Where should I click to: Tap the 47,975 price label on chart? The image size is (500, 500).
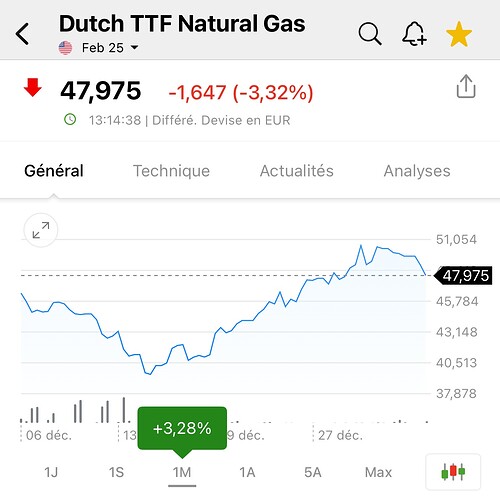pyautogui.click(x=464, y=276)
